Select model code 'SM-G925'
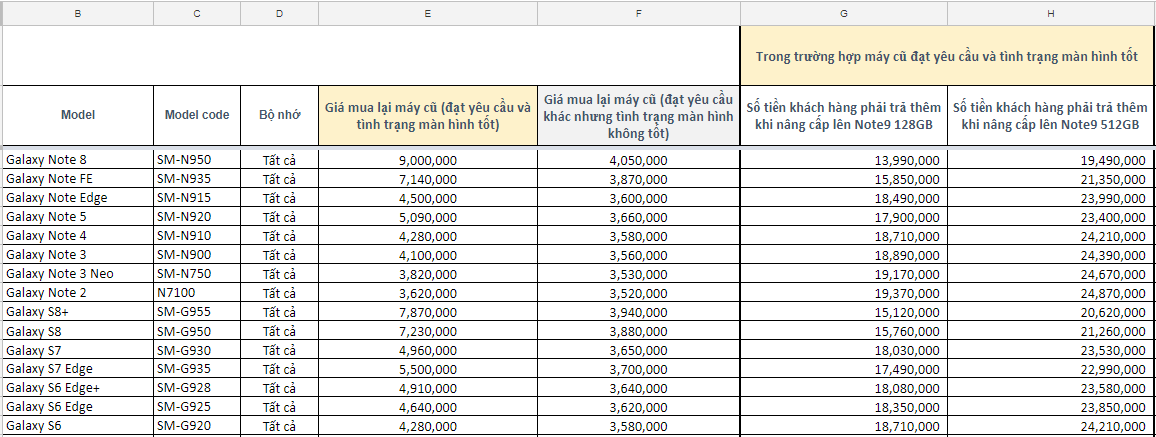Screen dimensions: 1156x437 tap(197, 407)
